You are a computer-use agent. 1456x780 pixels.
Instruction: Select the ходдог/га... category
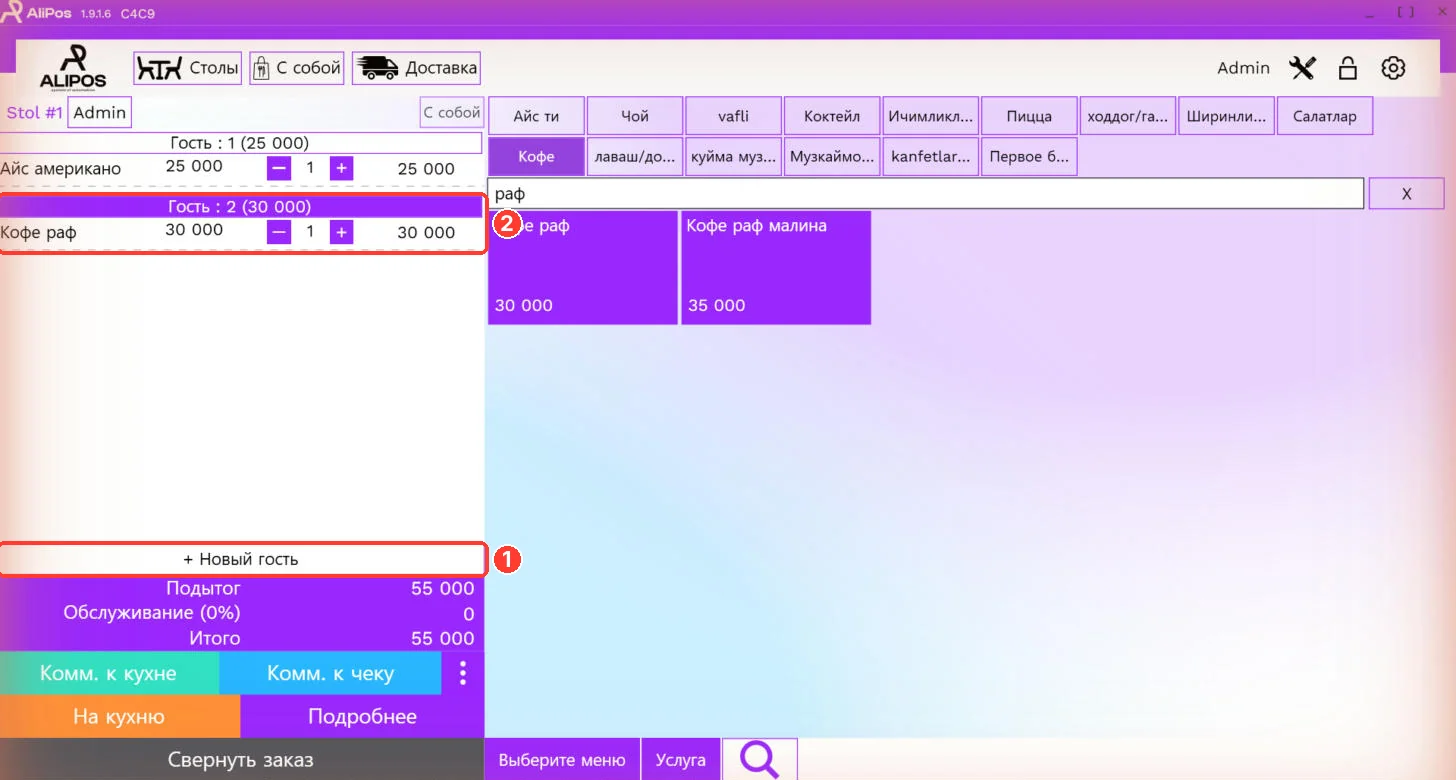(1127, 116)
